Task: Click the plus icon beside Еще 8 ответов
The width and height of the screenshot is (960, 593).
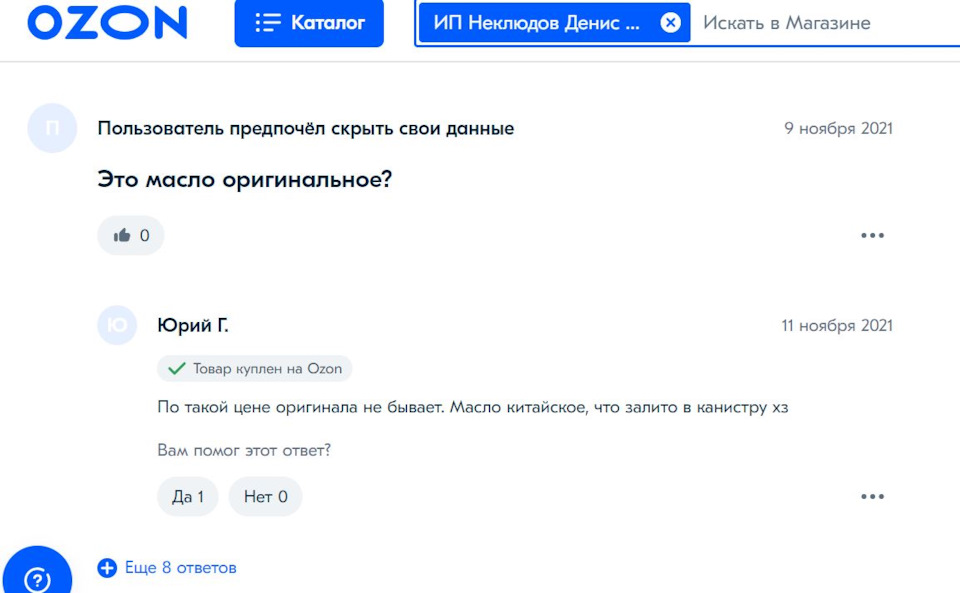Action: [107, 568]
